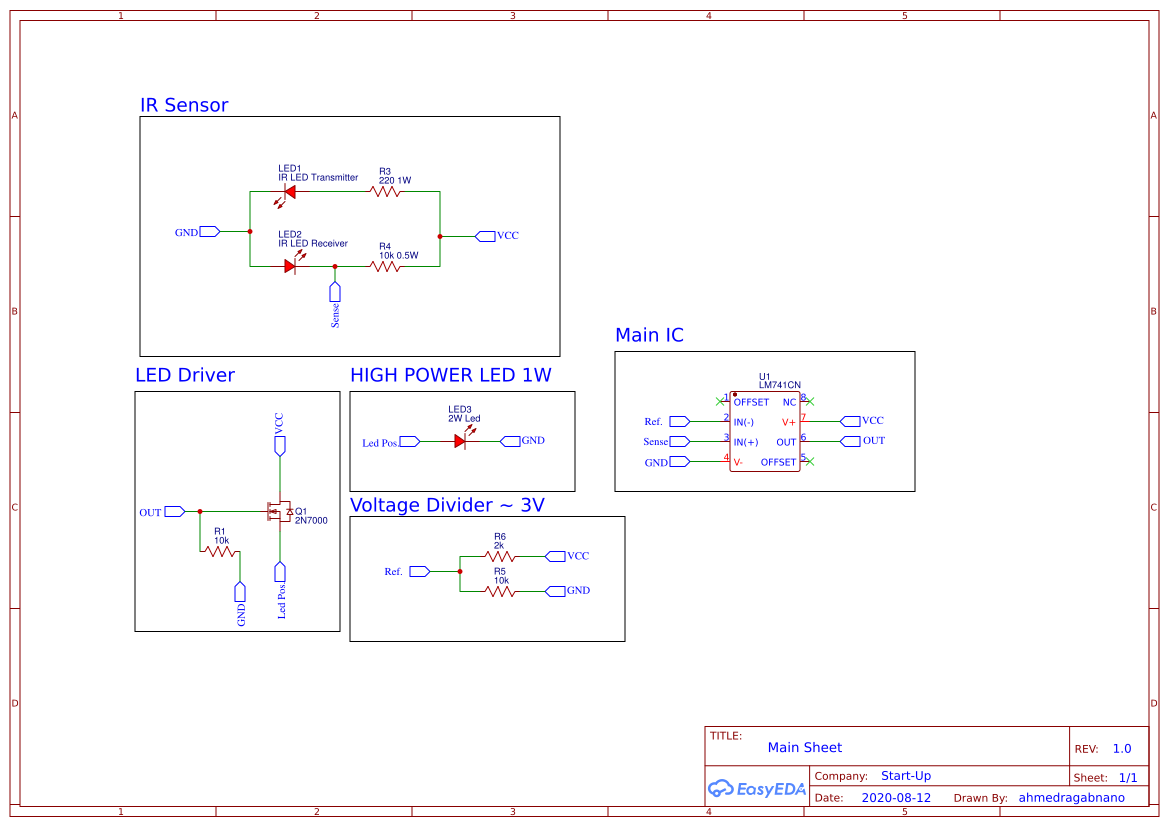Image resolution: width=1169 pixels, height=827 pixels.
Task: Select the OUT port in Main IC
Action: click(851, 441)
